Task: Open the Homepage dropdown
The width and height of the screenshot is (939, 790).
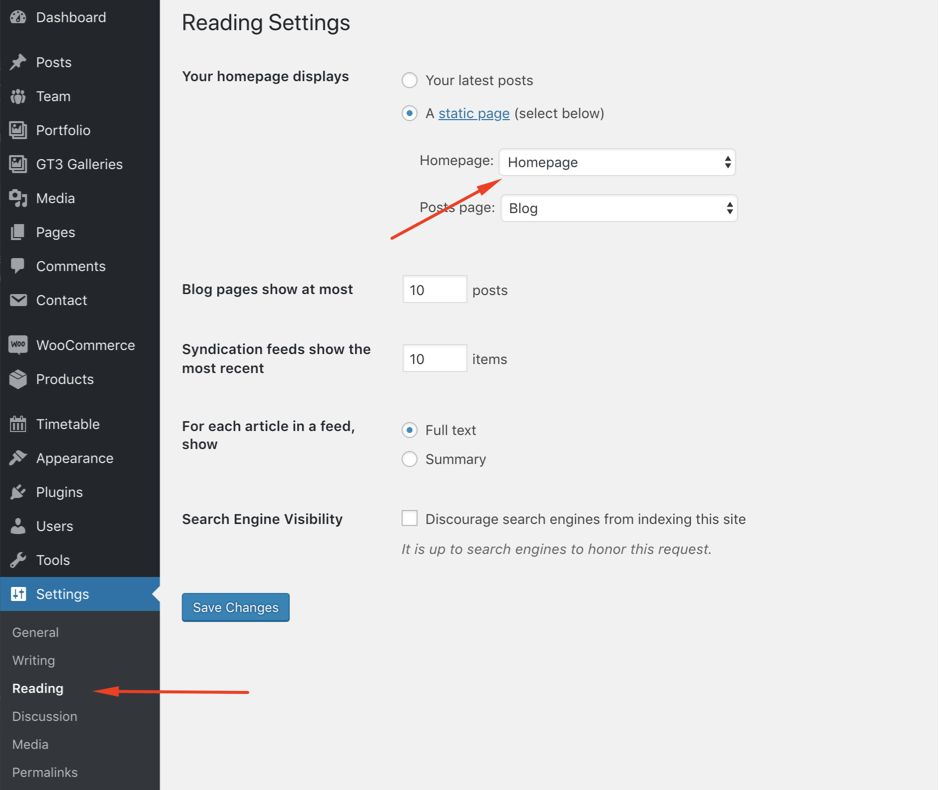Action: pyautogui.click(x=617, y=162)
